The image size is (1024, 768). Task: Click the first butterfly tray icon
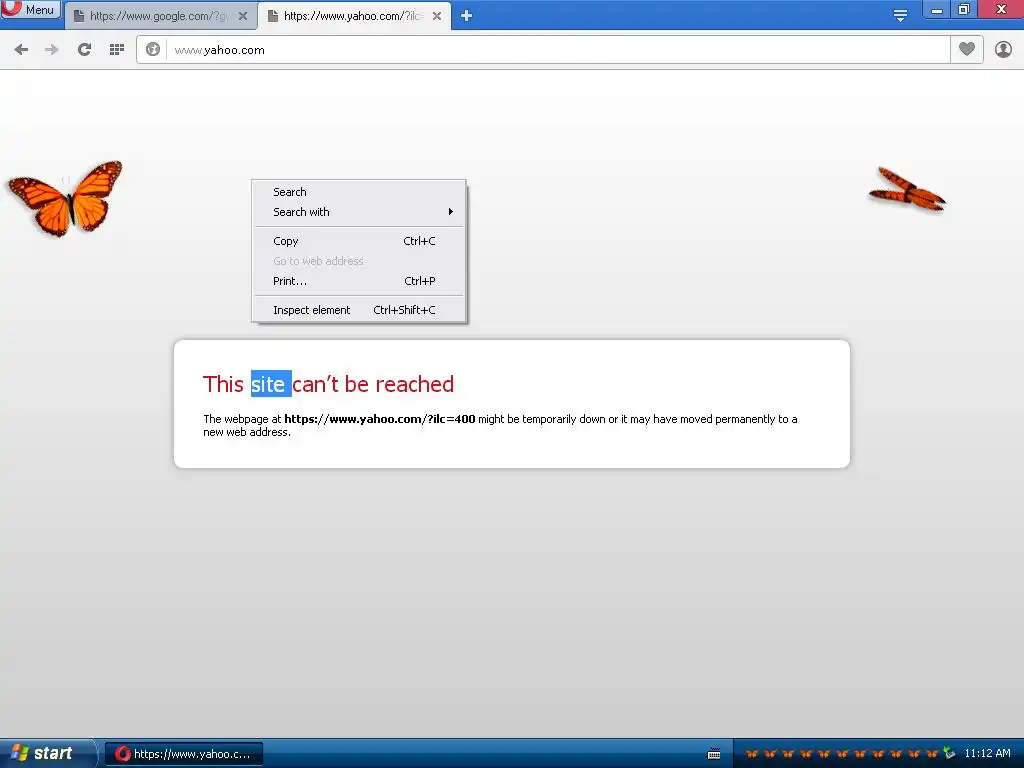coord(752,754)
